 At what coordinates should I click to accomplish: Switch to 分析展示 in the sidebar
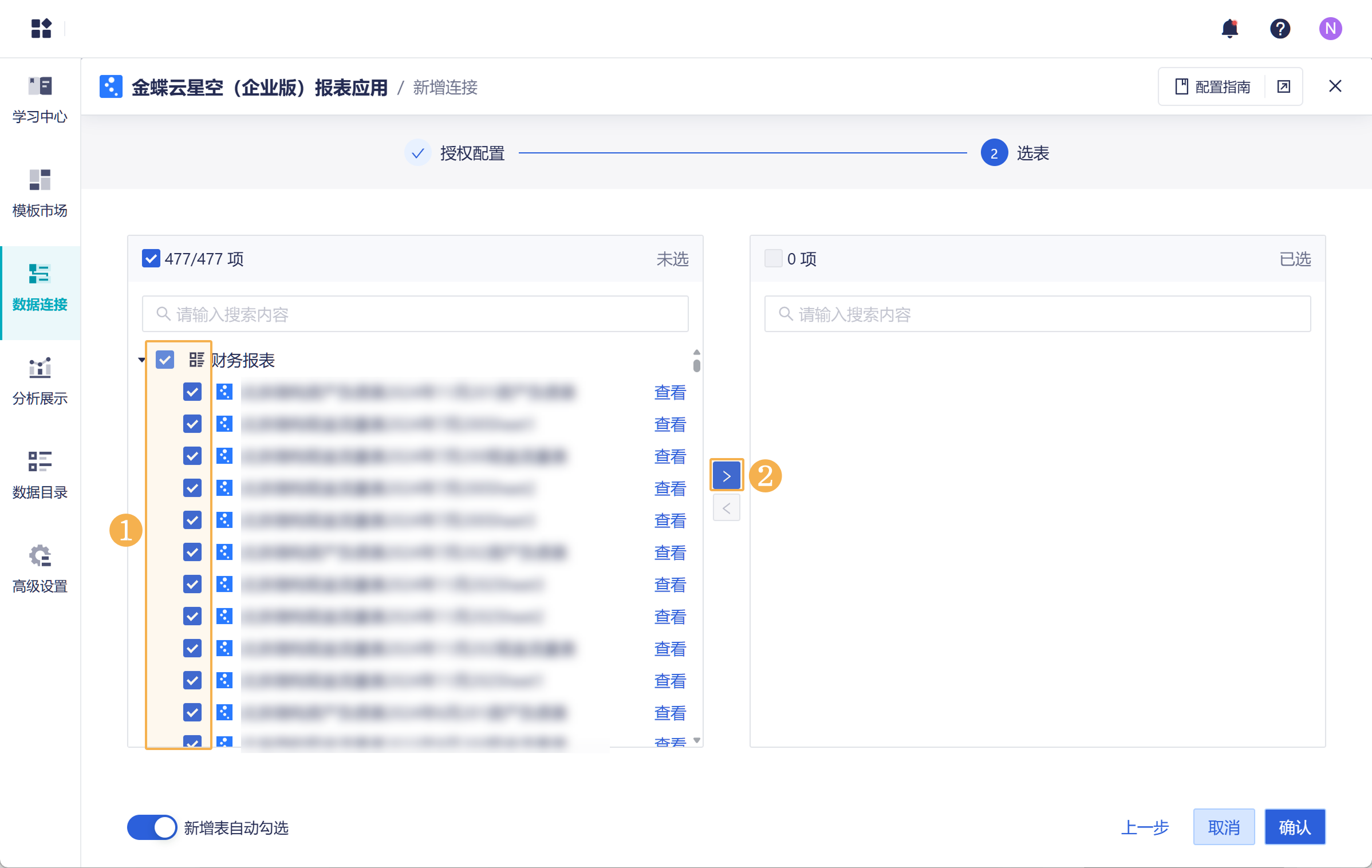40,382
